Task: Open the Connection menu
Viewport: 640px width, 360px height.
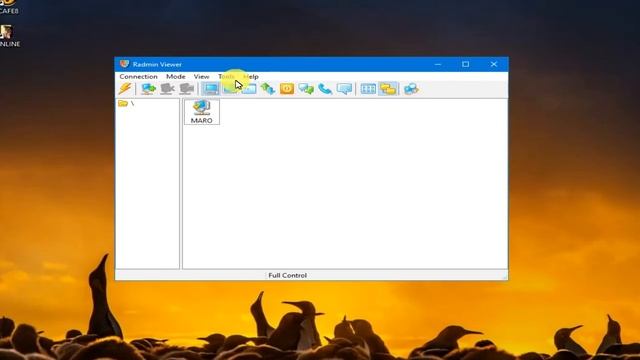Action: 138,76
